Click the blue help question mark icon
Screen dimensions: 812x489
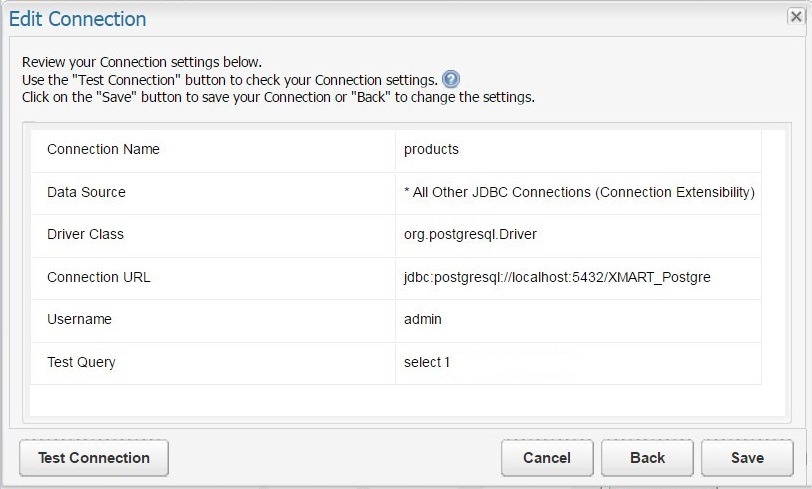point(451,79)
